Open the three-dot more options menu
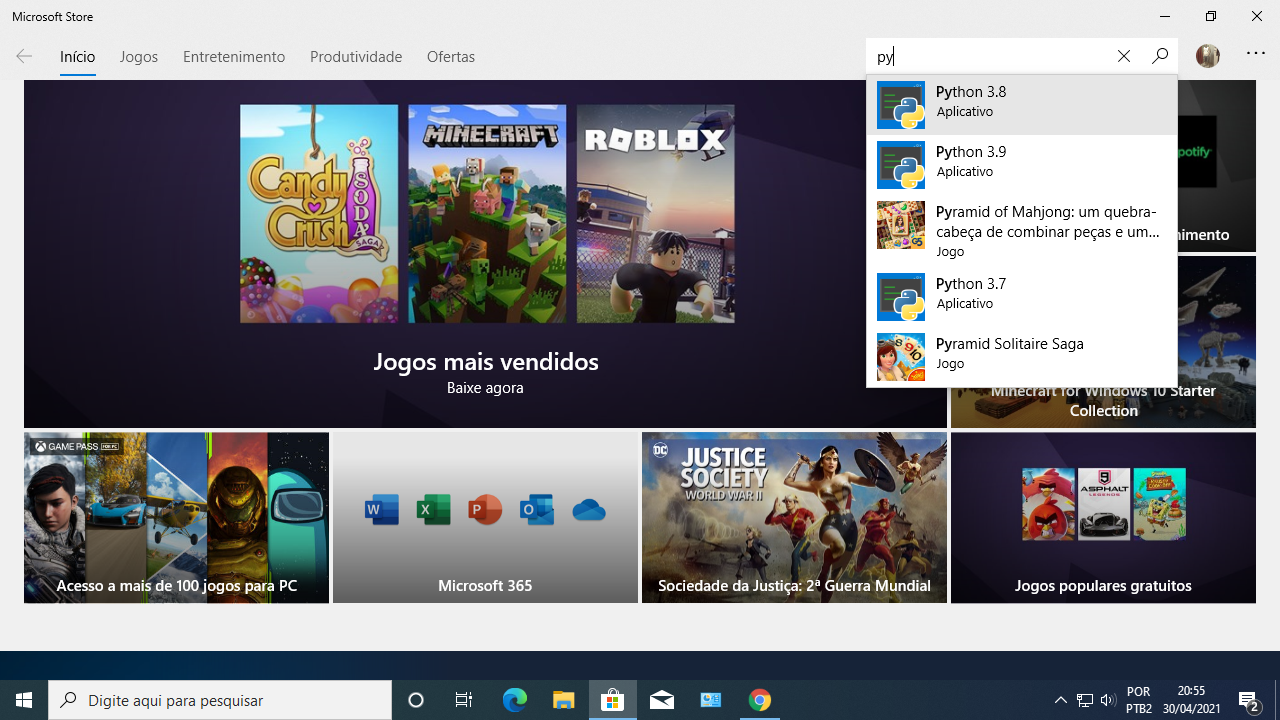Image resolution: width=1280 pixels, height=720 pixels. click(x=1256, y=54)
